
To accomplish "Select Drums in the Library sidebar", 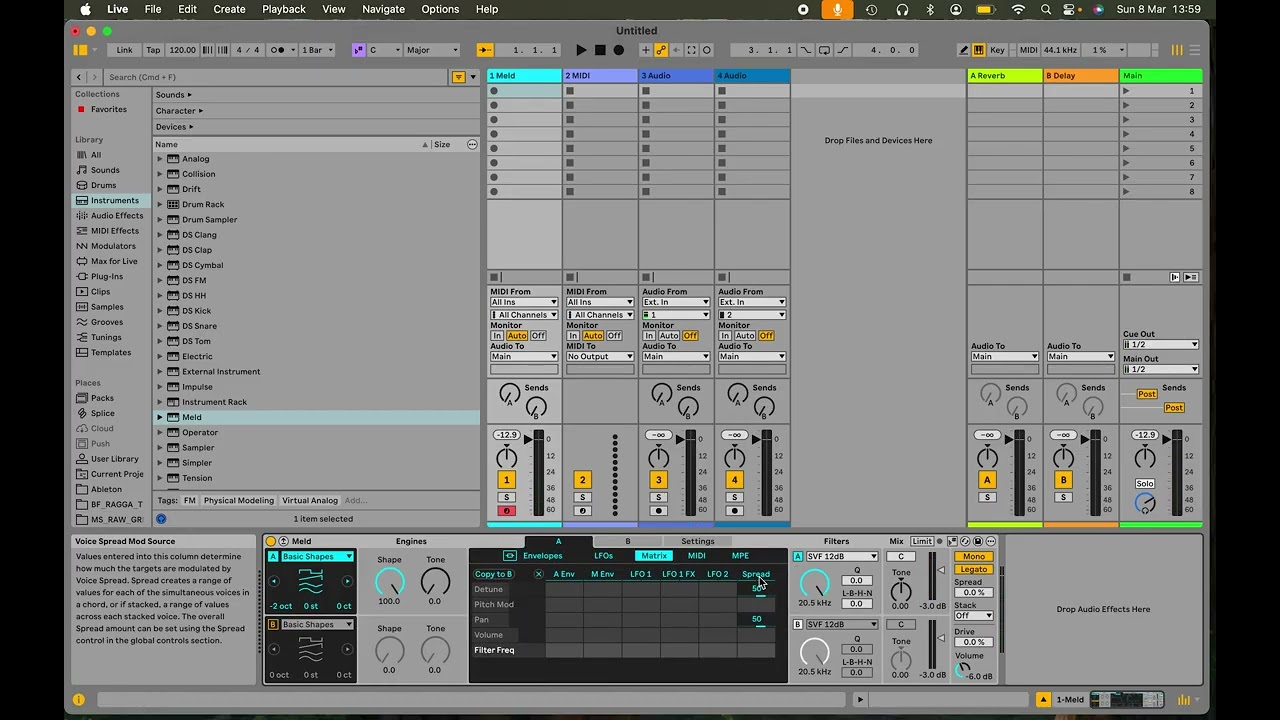I will tap(103, 185).
